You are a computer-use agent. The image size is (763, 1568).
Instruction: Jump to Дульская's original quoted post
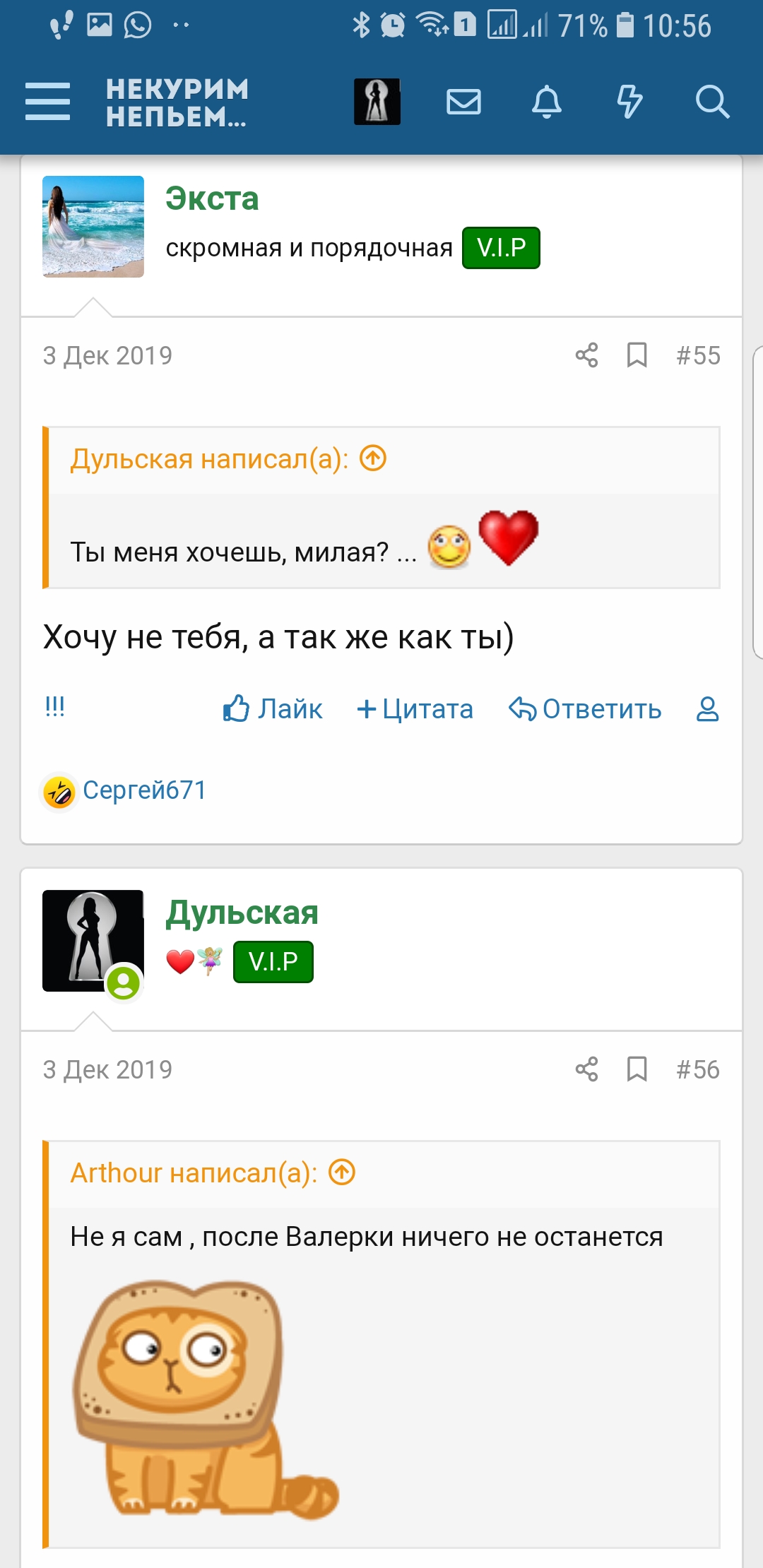(373, 459)
